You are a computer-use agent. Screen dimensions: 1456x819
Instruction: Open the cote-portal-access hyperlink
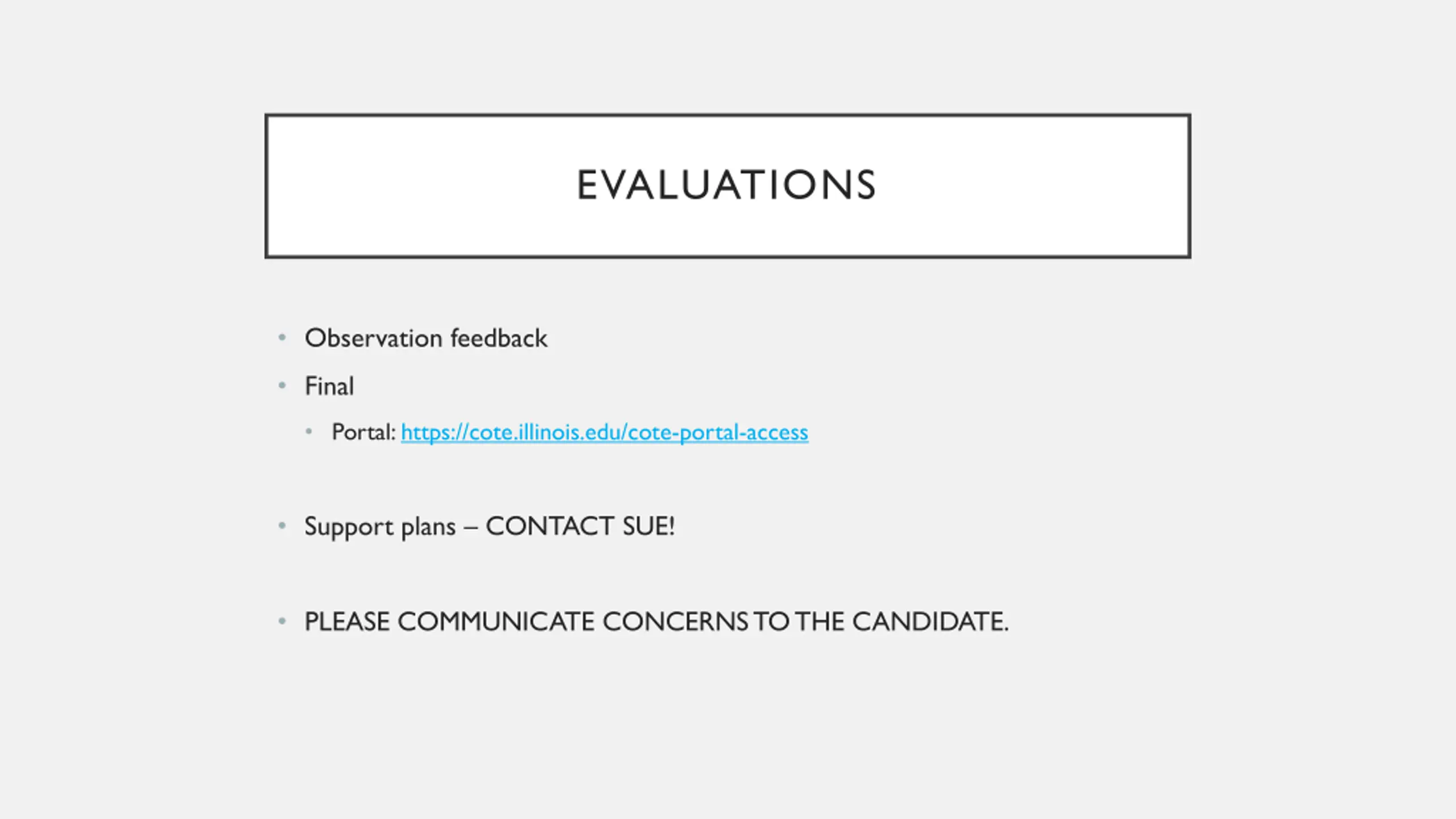(x=604, y=433)
